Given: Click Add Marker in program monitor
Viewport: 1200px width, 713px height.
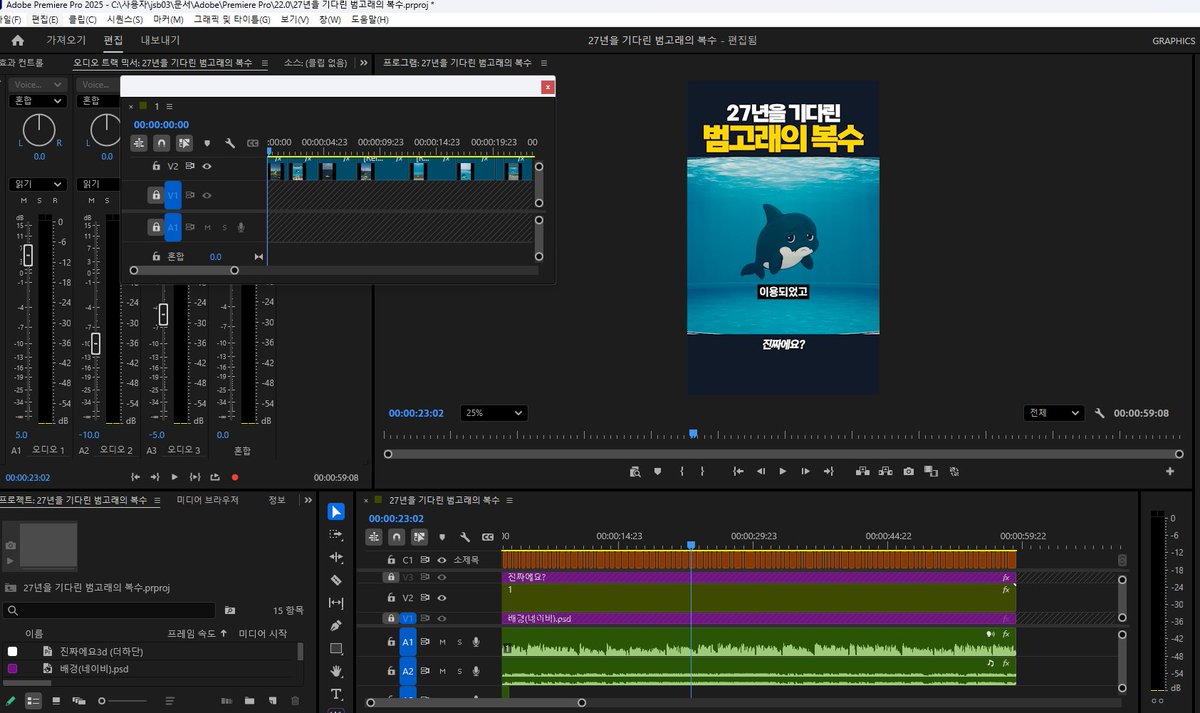Looking at the screenshot, I should click(x=658, y=471).
